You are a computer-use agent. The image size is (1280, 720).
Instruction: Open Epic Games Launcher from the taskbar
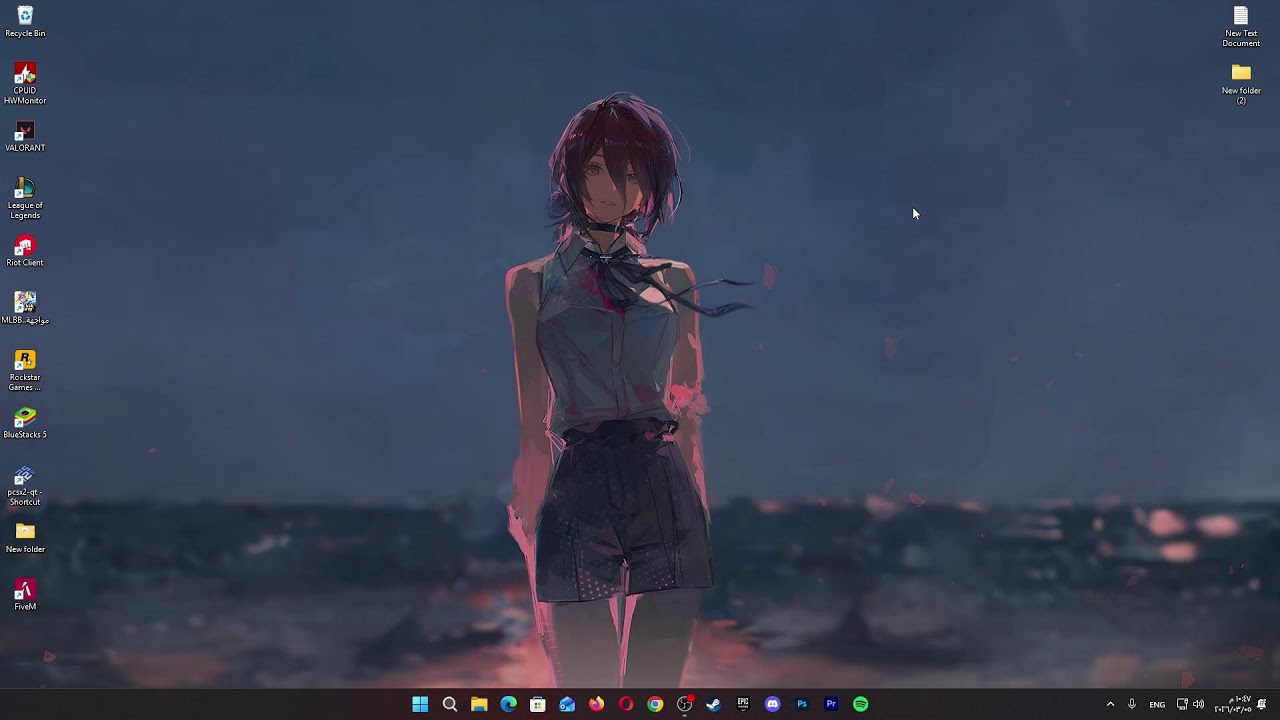pyautogui.click(x=743, y=704)
